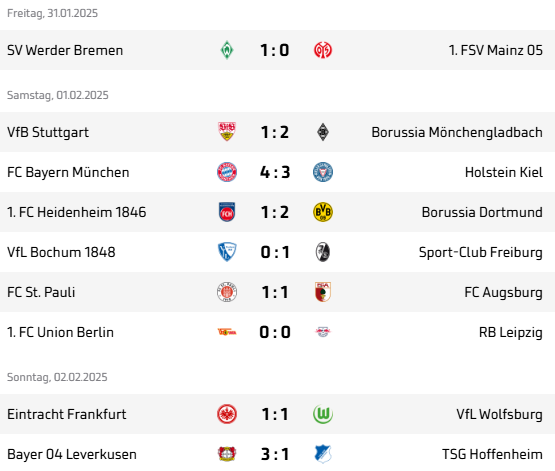
Task: Click the Holstein Kiel club crest
Action: (x=323, y=172)
